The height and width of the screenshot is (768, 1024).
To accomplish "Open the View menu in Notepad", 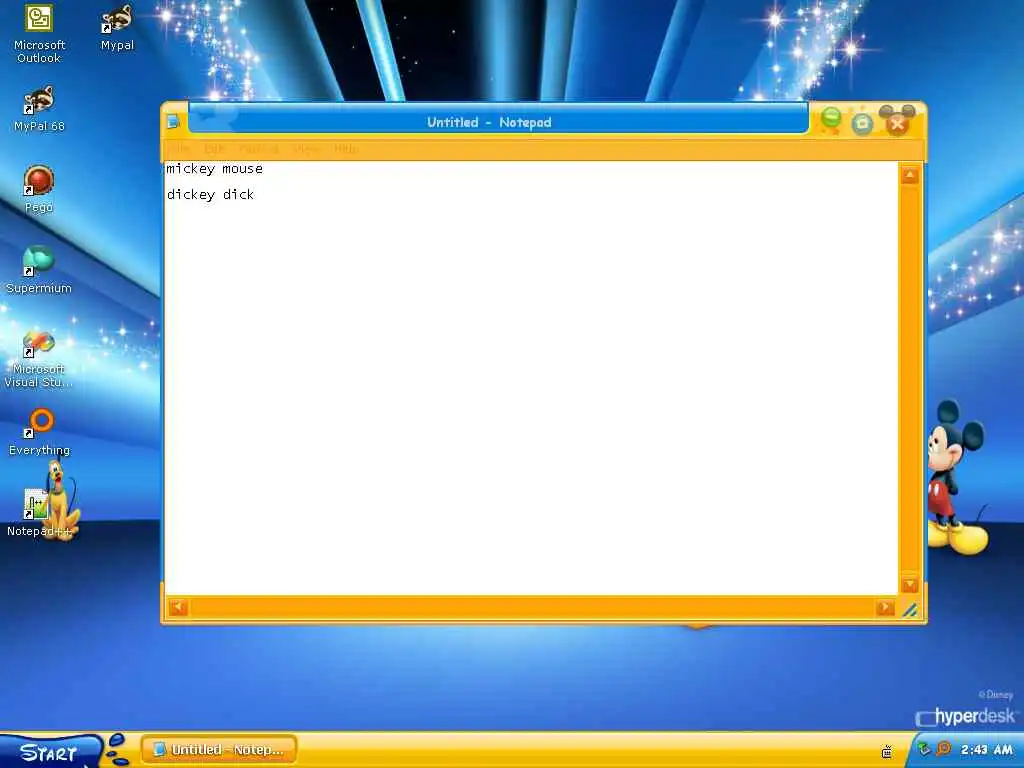I will tap(306, 149).
